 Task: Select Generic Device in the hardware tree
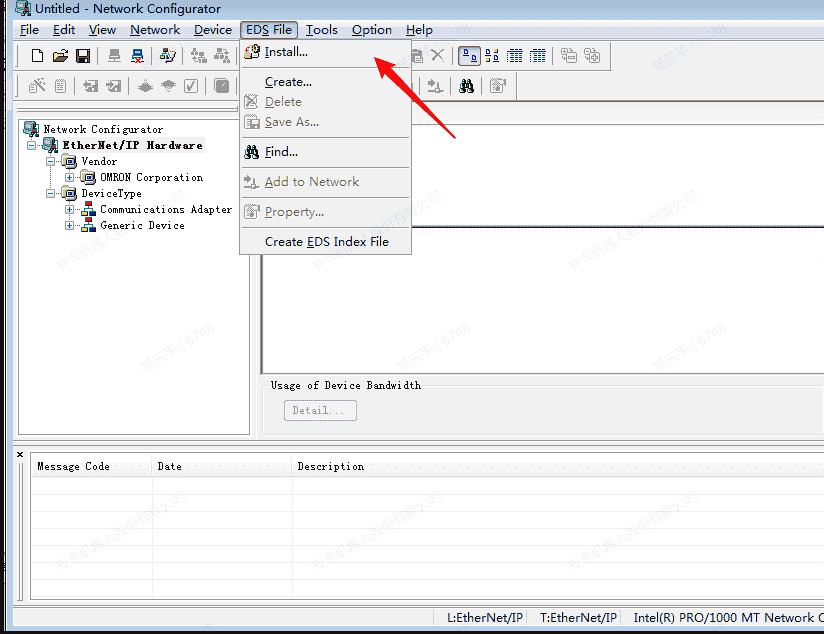tap(142, 226)
